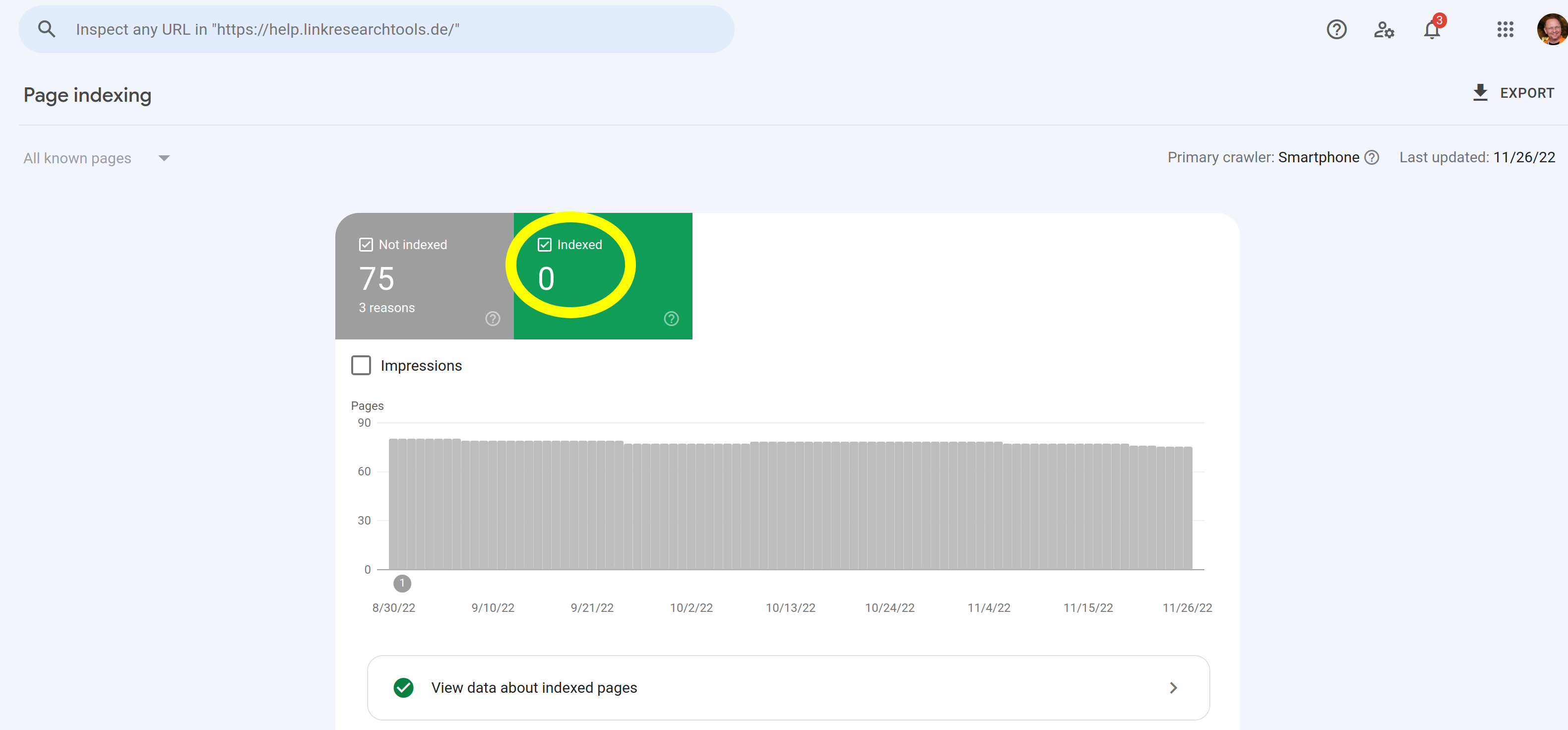
Task: Click the Page indexing heading
Action: [x=88, y=95]
